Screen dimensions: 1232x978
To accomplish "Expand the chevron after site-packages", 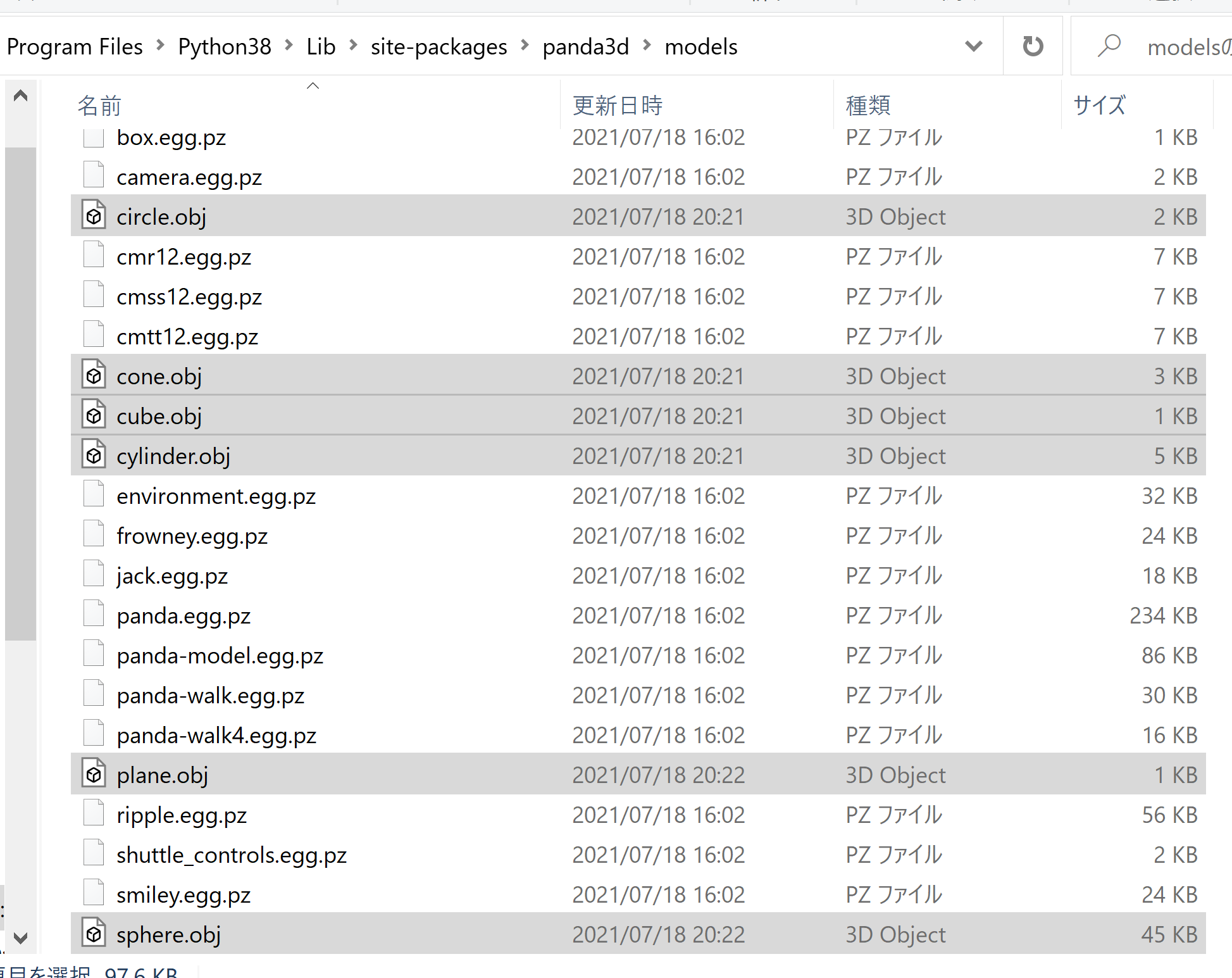I will (x=525, y=46).
